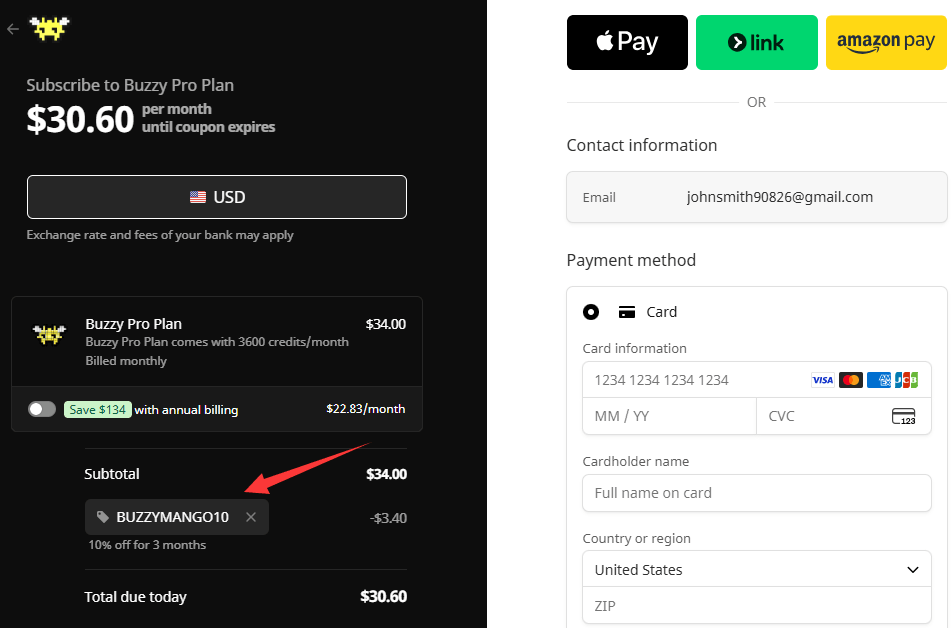Click the MM / YY expiry field

pyautogui.click(x=670, y=416)
